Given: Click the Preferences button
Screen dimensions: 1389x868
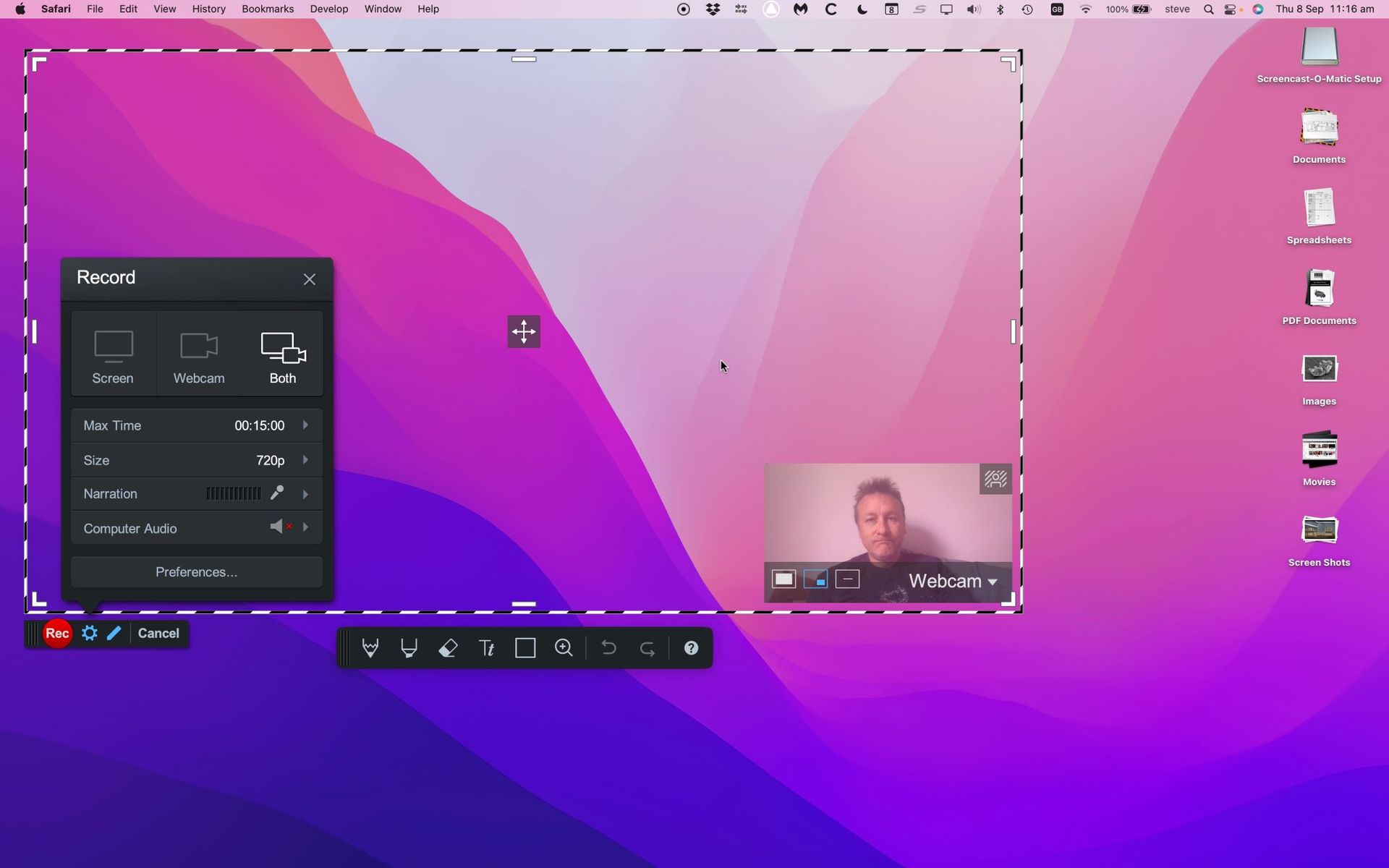Looking at the screenshot, I should click(x=196, y=571).
